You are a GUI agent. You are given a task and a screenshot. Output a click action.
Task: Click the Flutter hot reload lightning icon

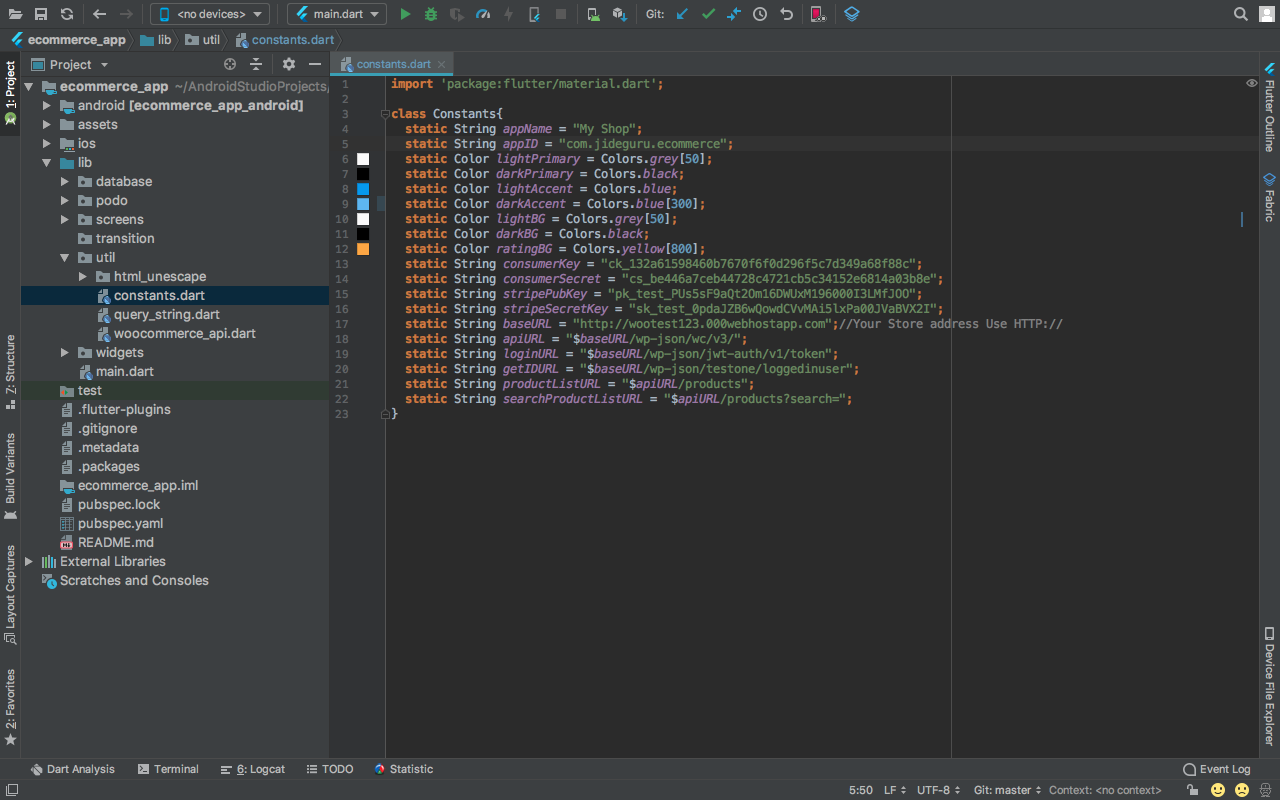[x=509, y=14]
